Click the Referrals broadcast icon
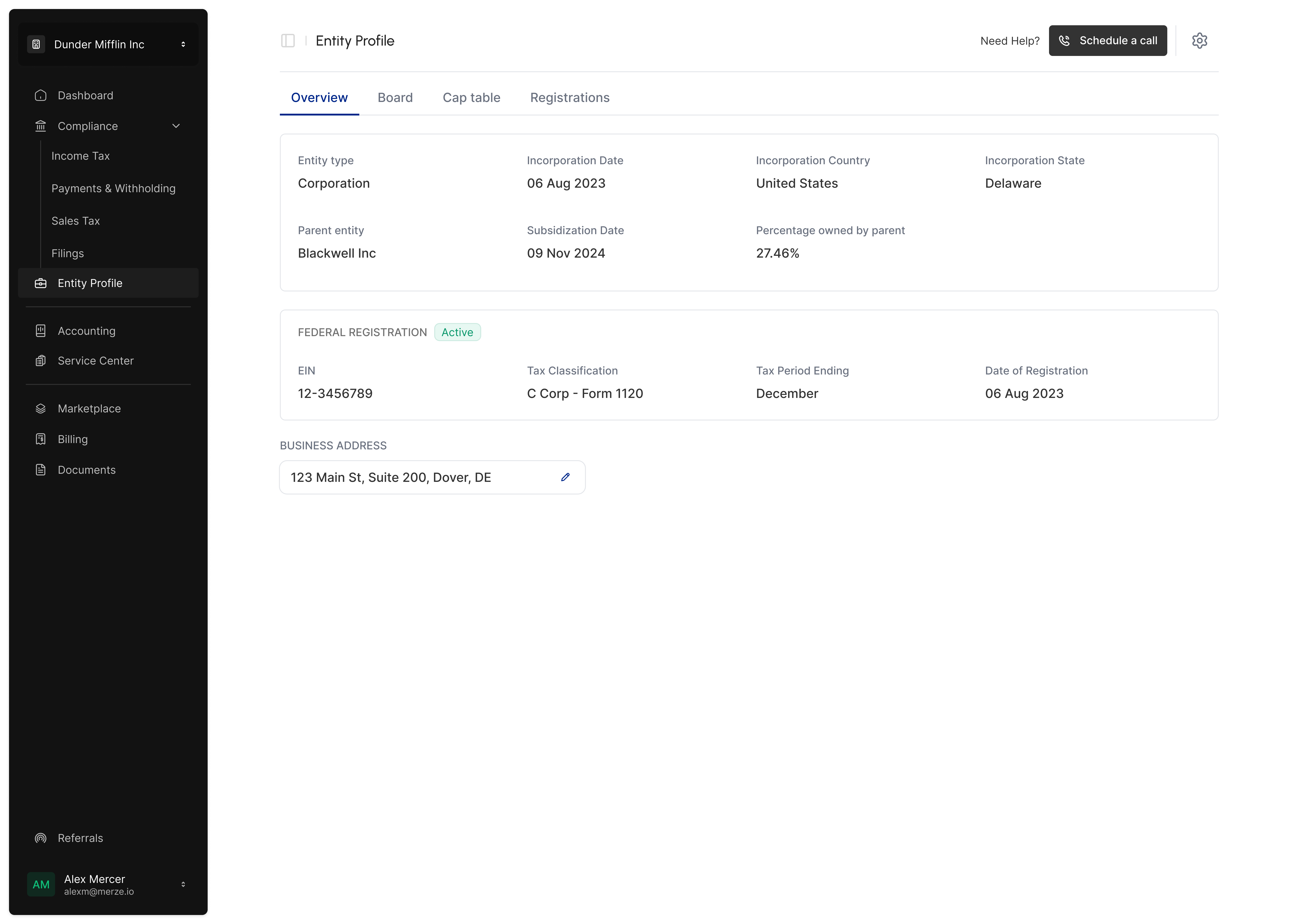Viewport: 1300px width, 924px height. (40, 838)
